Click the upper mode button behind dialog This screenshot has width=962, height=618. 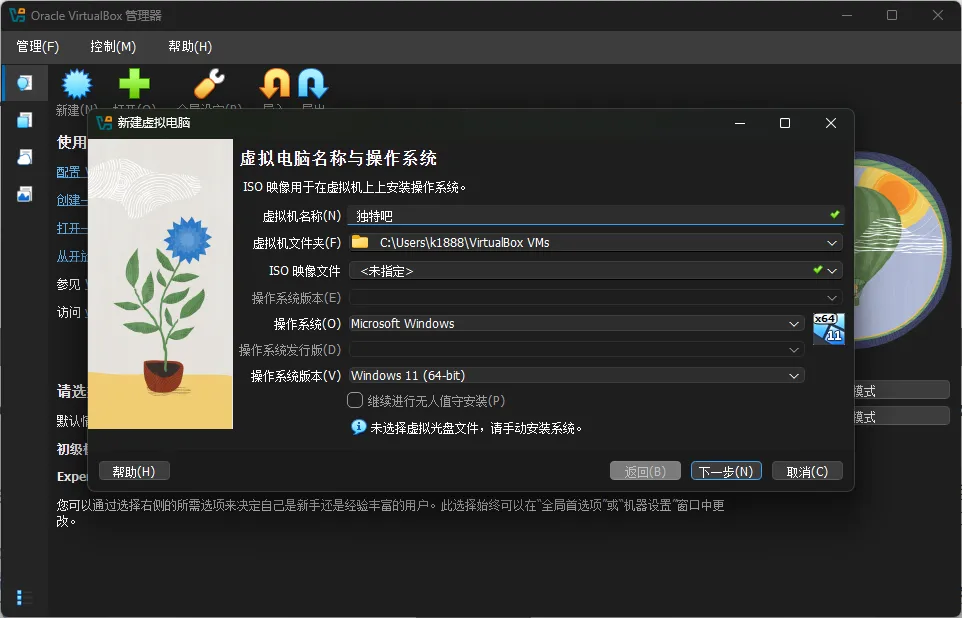(901, 390)
